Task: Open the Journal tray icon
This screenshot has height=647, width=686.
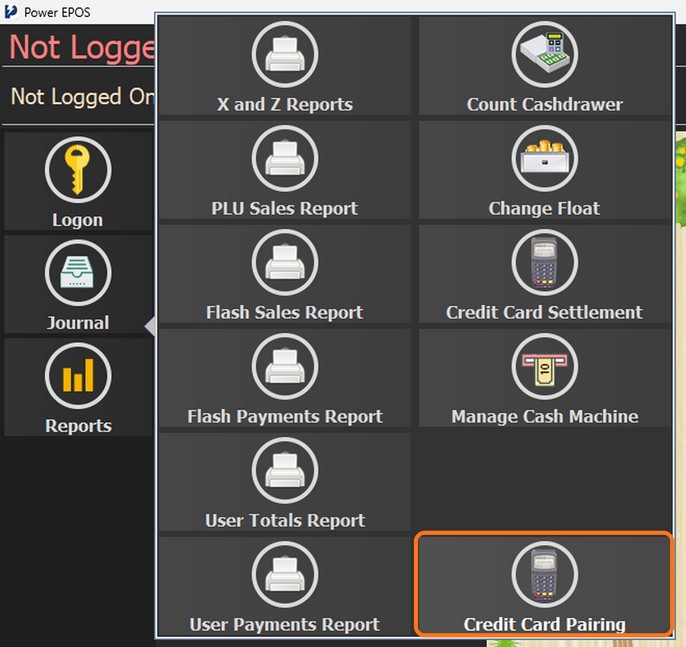Action: [78, 273]
